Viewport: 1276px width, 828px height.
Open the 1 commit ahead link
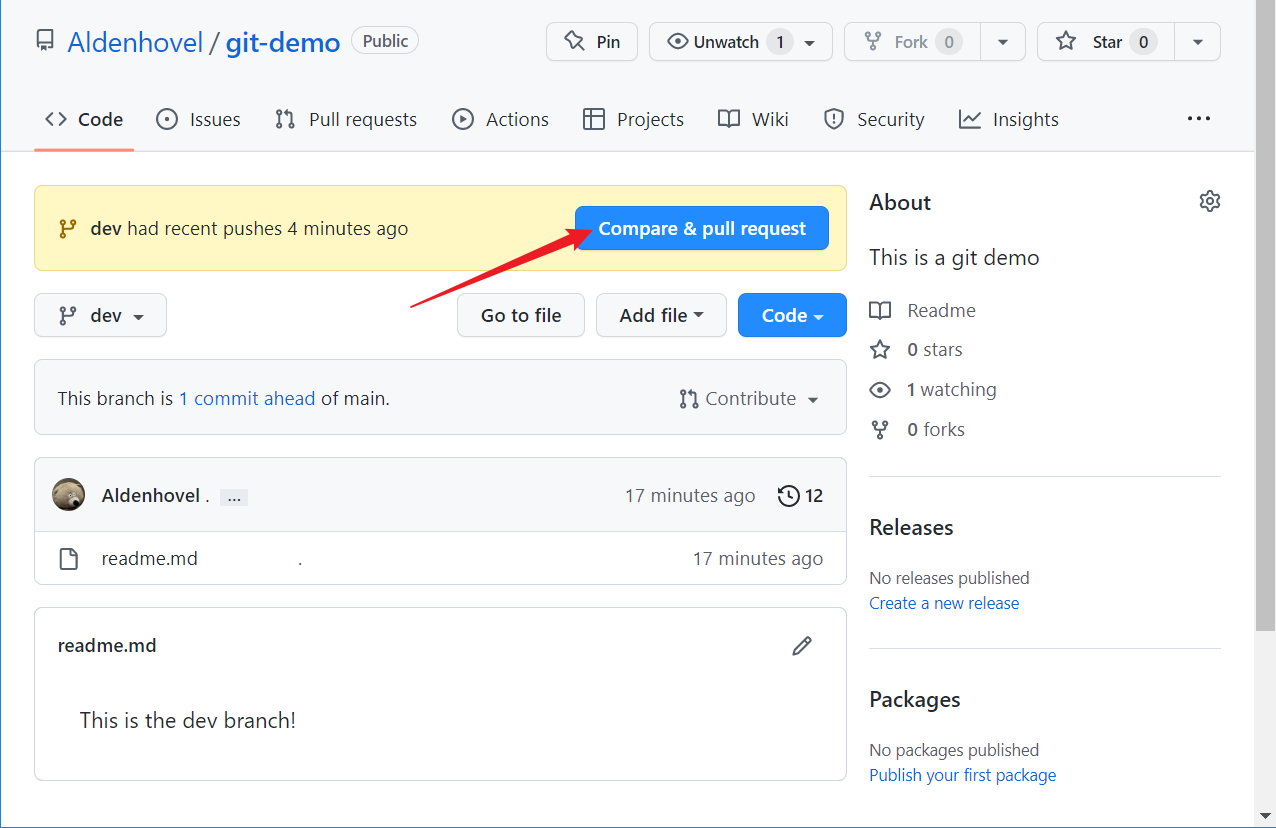tap(247, 398)
